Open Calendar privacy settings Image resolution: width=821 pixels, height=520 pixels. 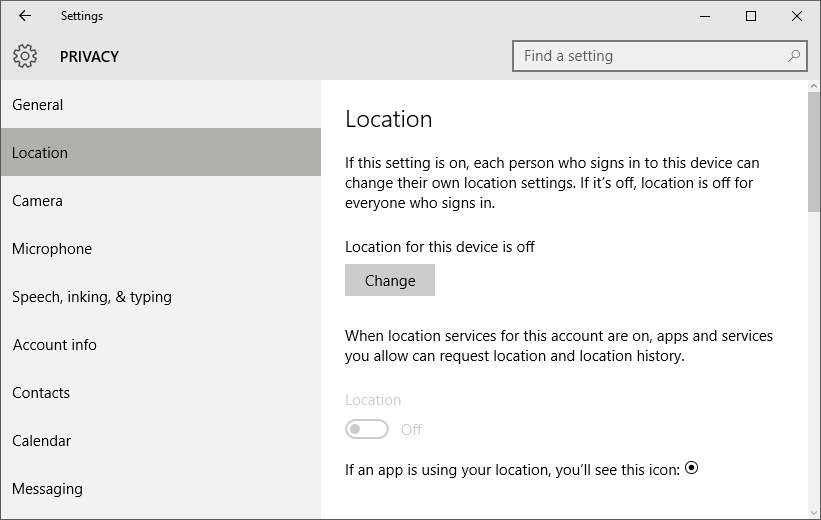[161, 441]
